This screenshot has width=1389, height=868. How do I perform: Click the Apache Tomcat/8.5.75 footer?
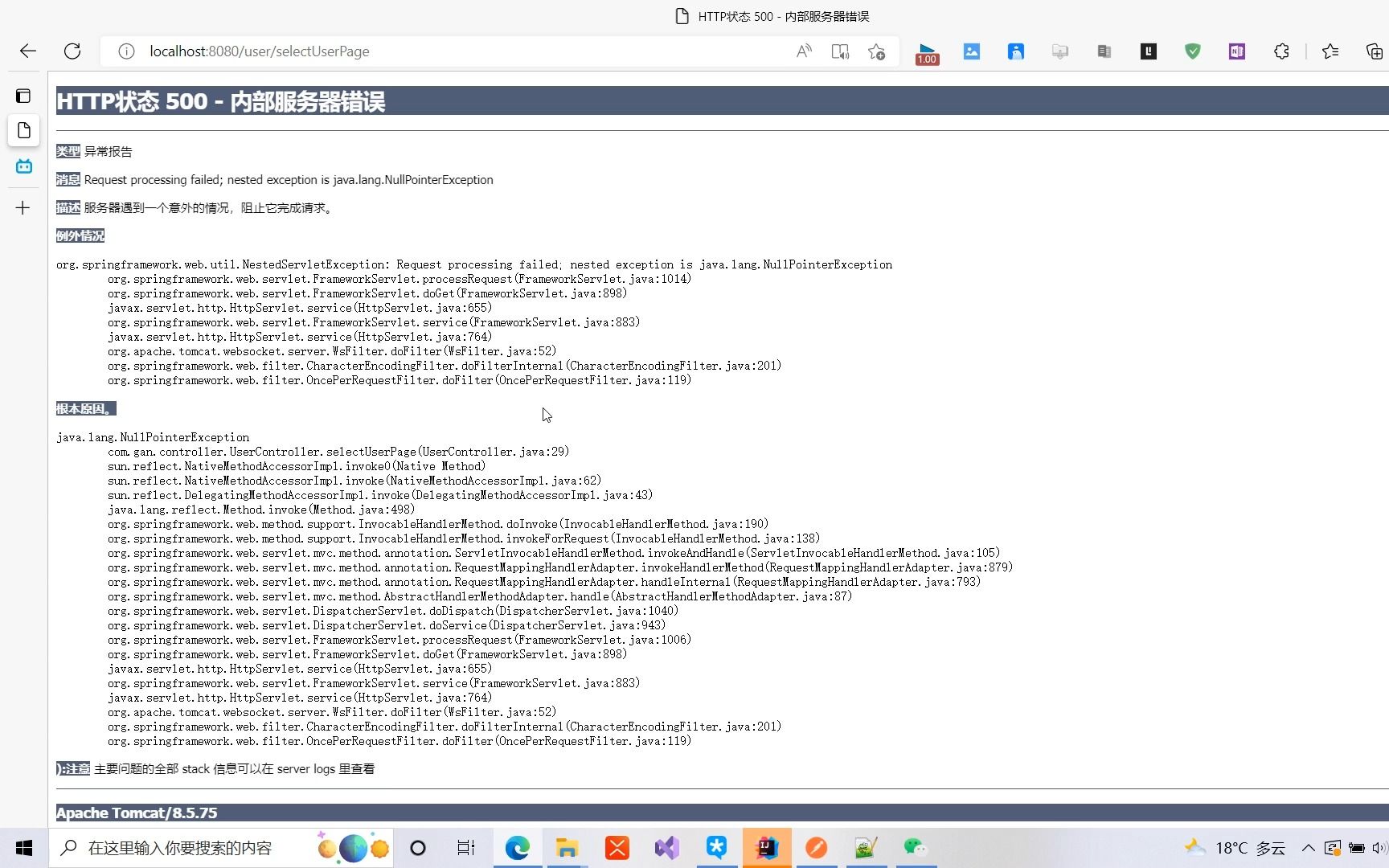tap(137, 813)
